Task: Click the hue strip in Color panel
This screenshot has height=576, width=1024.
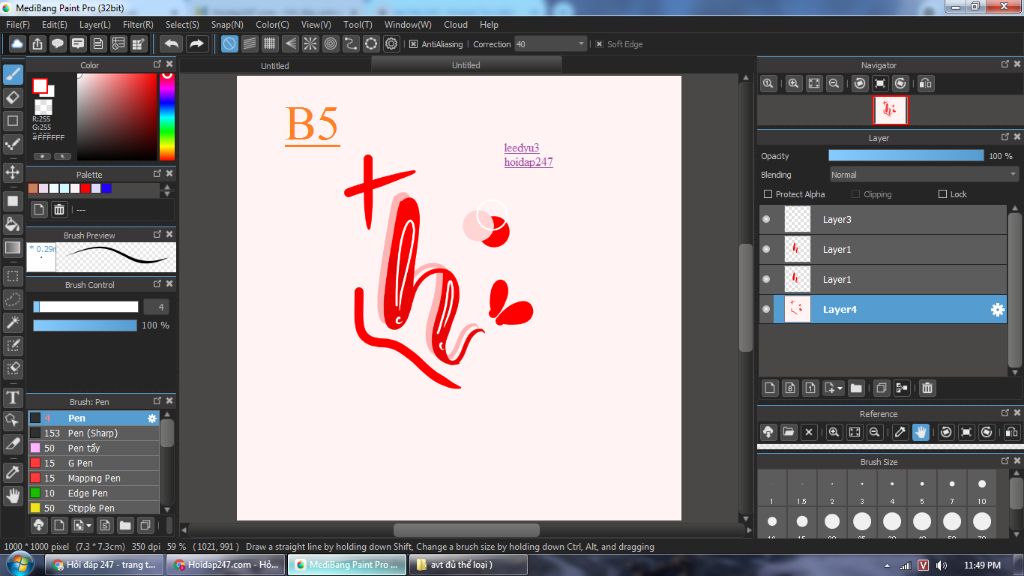Action: (x=167, y=117)
